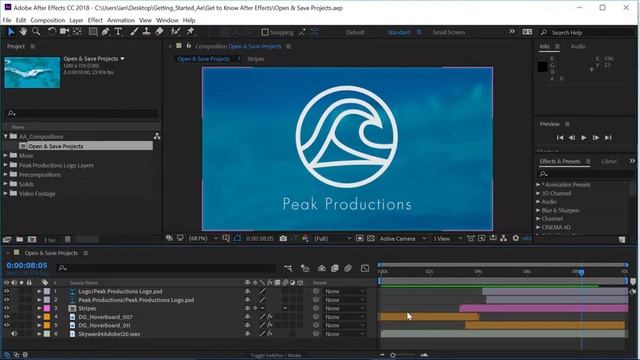Select the Eraser tool

tap(160, 31)
